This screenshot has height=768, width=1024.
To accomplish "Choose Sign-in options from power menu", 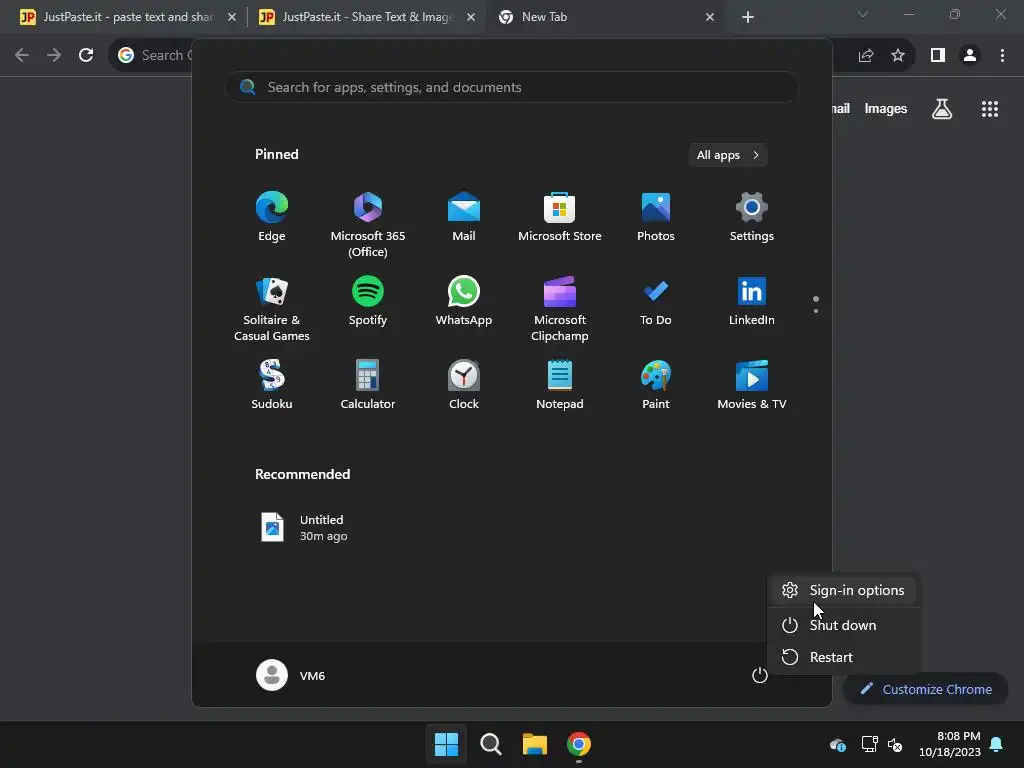I will click(843, 590).
